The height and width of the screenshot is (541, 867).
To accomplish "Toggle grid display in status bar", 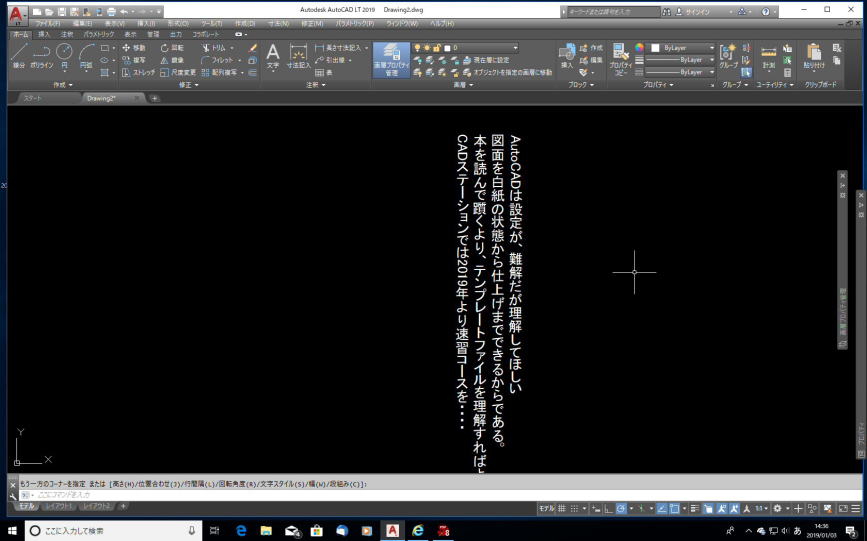I will (562, 508).
